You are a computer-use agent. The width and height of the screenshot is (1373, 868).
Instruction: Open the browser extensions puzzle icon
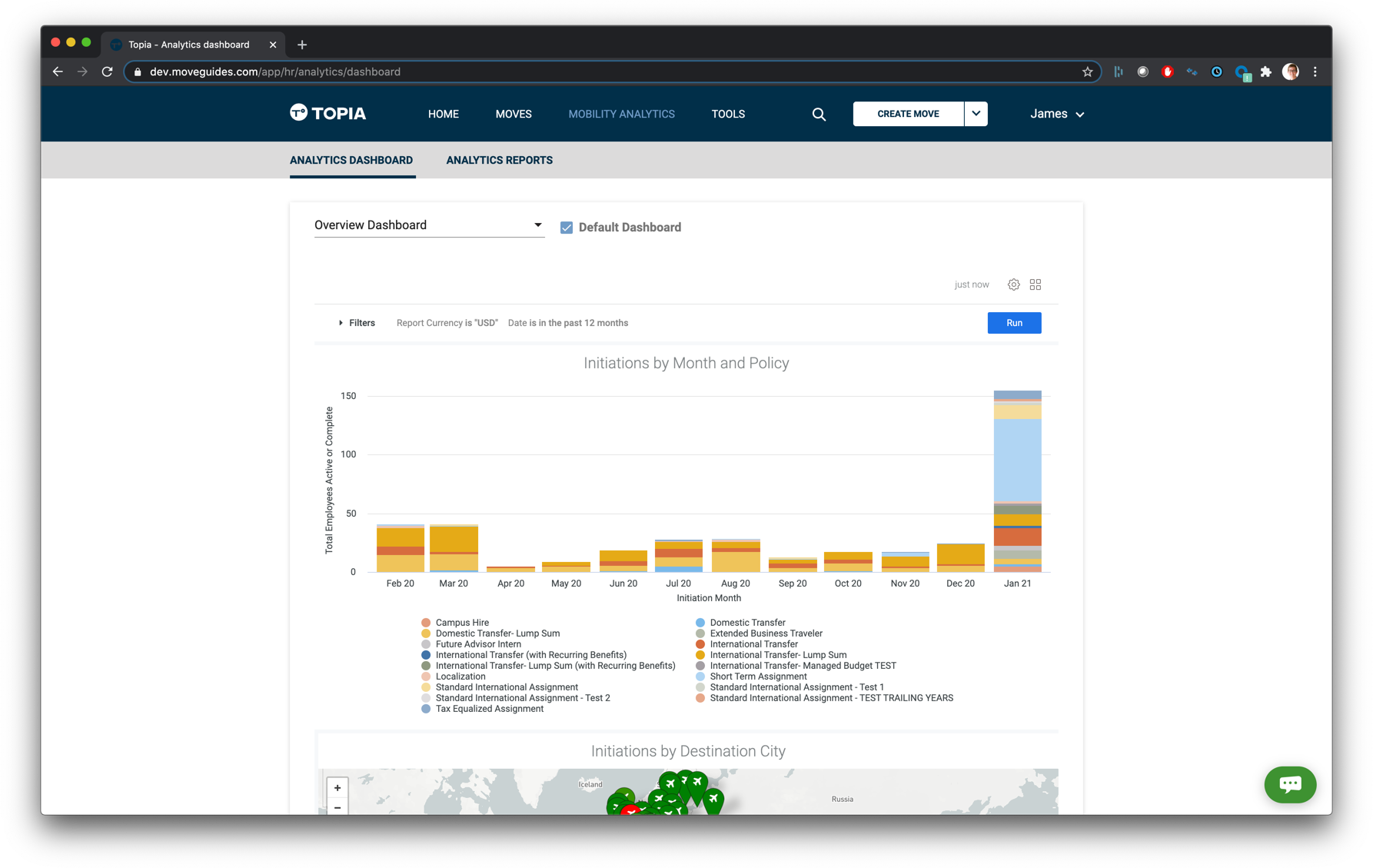point(1266,72)
